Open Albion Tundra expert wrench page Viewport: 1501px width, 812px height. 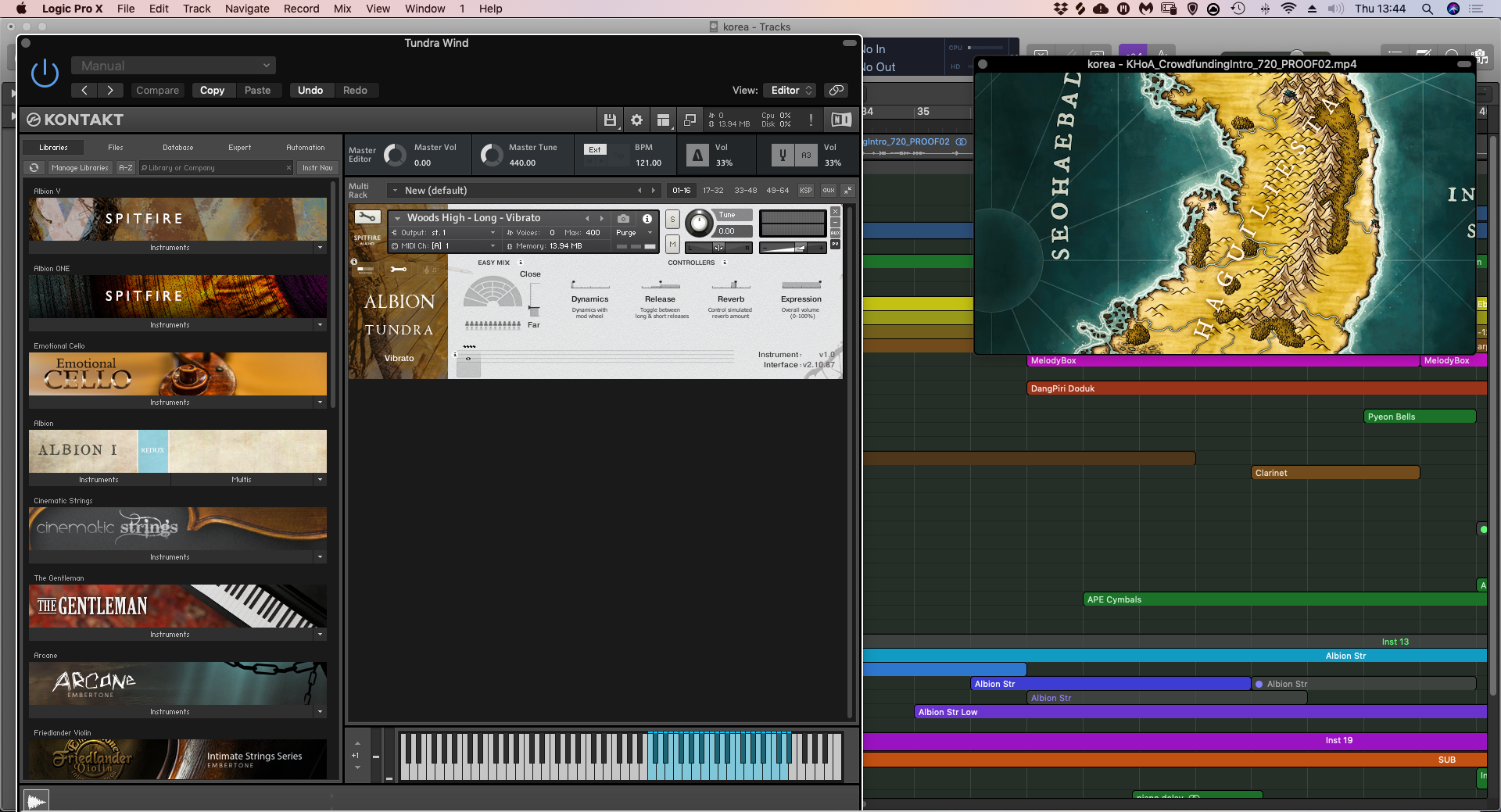398,269
